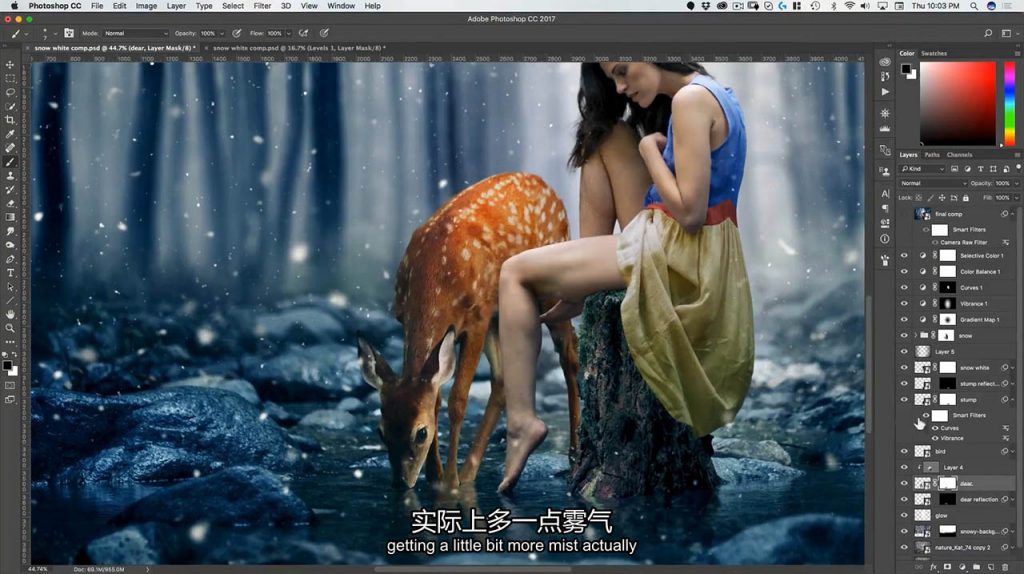This screenshot has width=1024, height=574.
Task: Hide the Curves 1 adjustment layer
Action: point(904,287)
